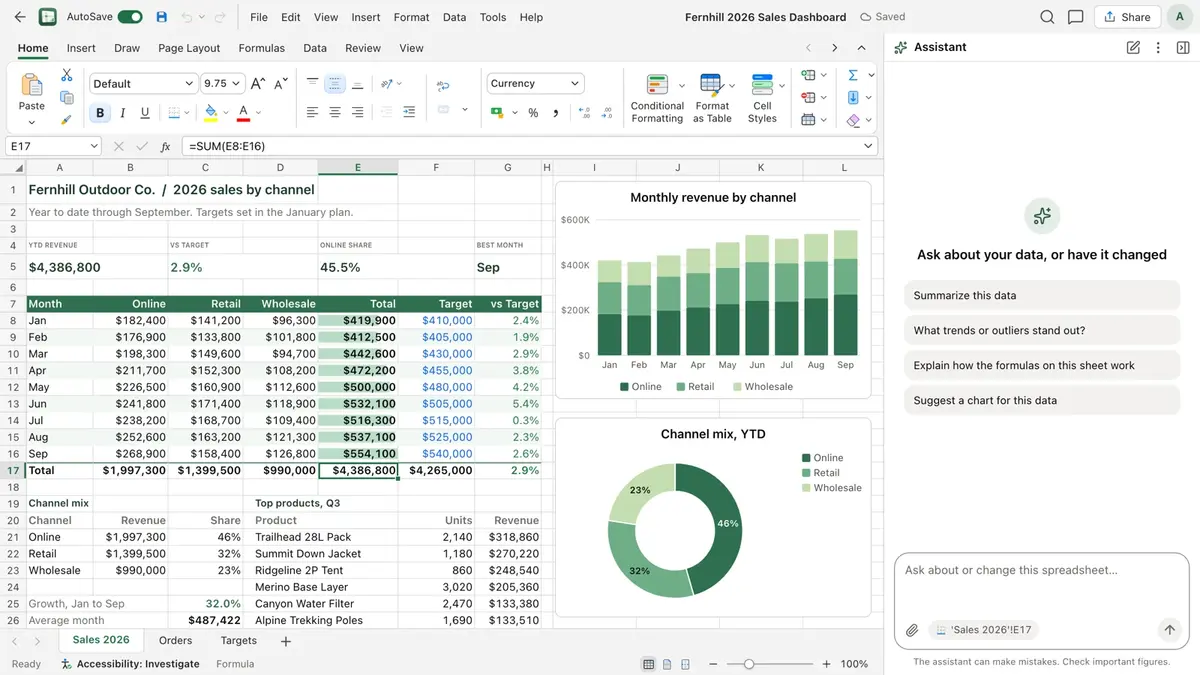Add a new sheet with the plus button
The image size is (1200, 675).
[286, 642]
